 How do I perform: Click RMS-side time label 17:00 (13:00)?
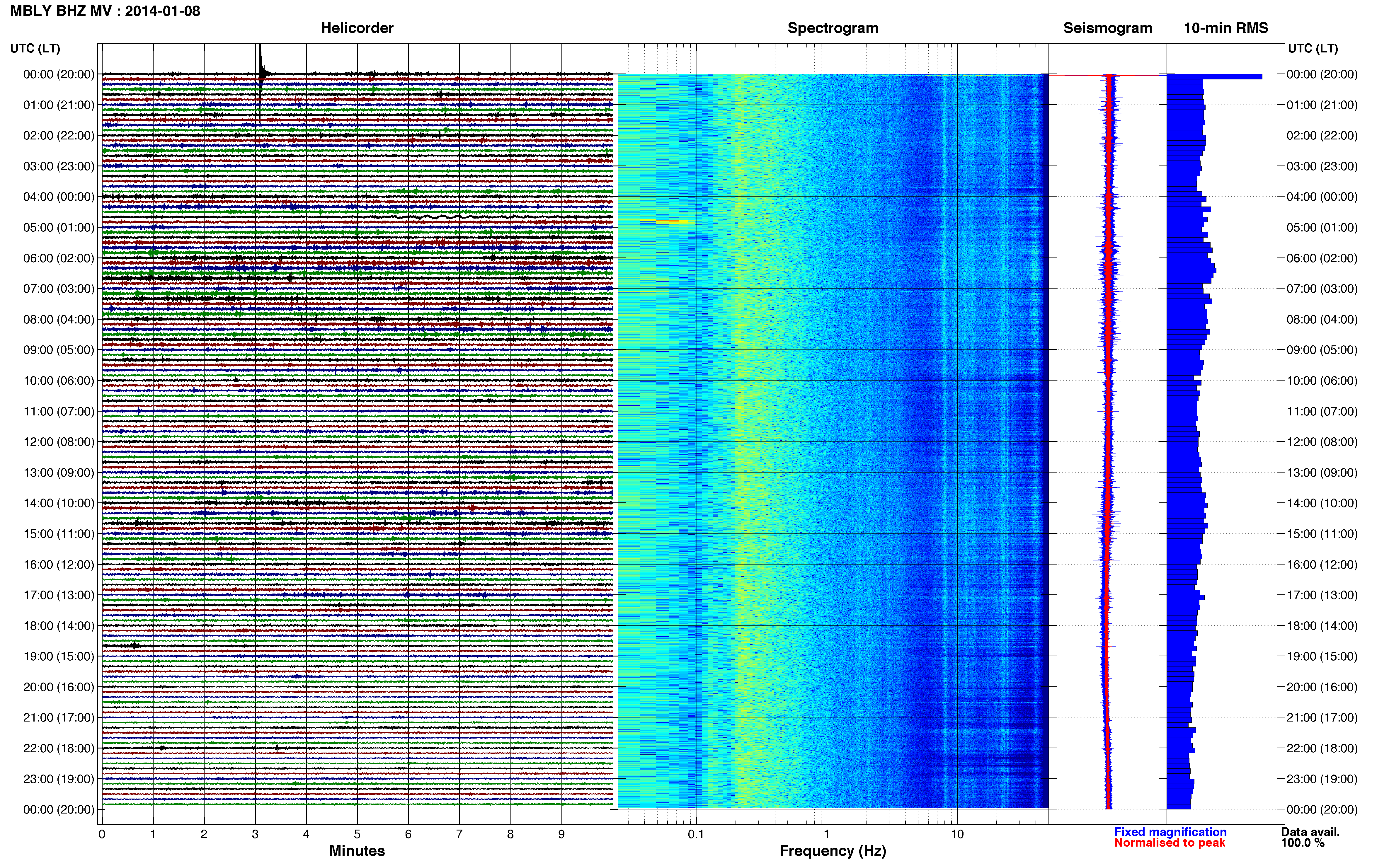tap(1322, 595)
